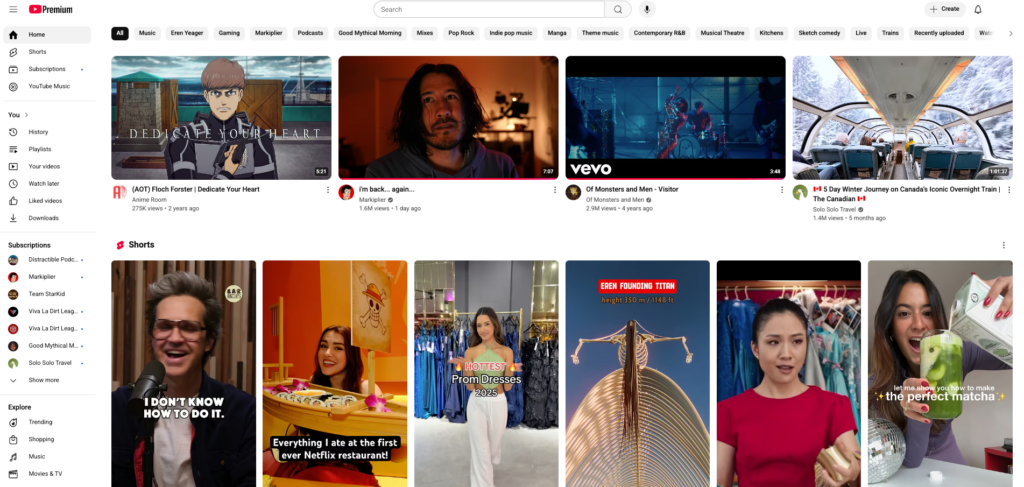Click the search magnifier button

[618, 9]
